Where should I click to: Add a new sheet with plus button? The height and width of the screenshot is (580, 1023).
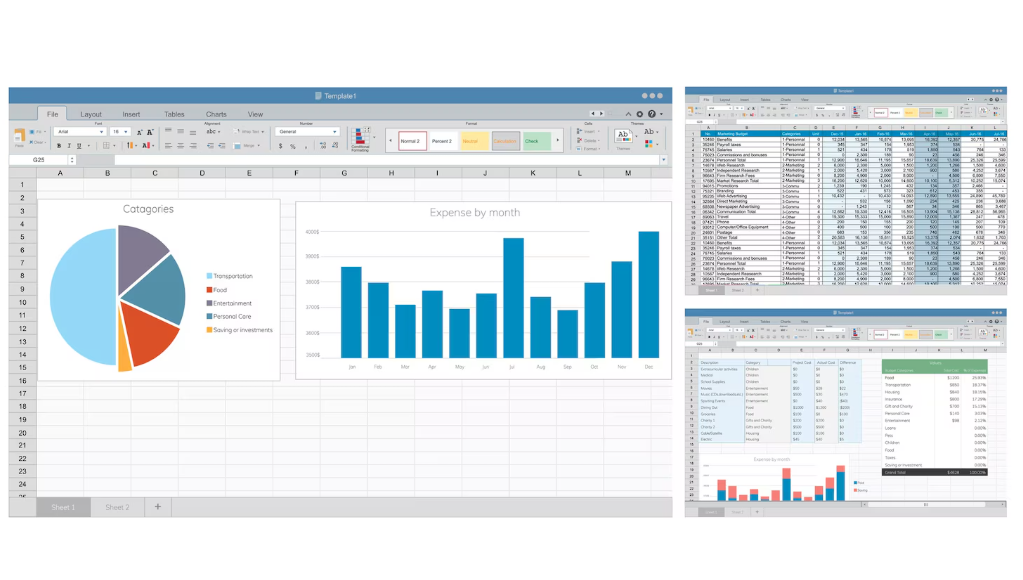157,507
